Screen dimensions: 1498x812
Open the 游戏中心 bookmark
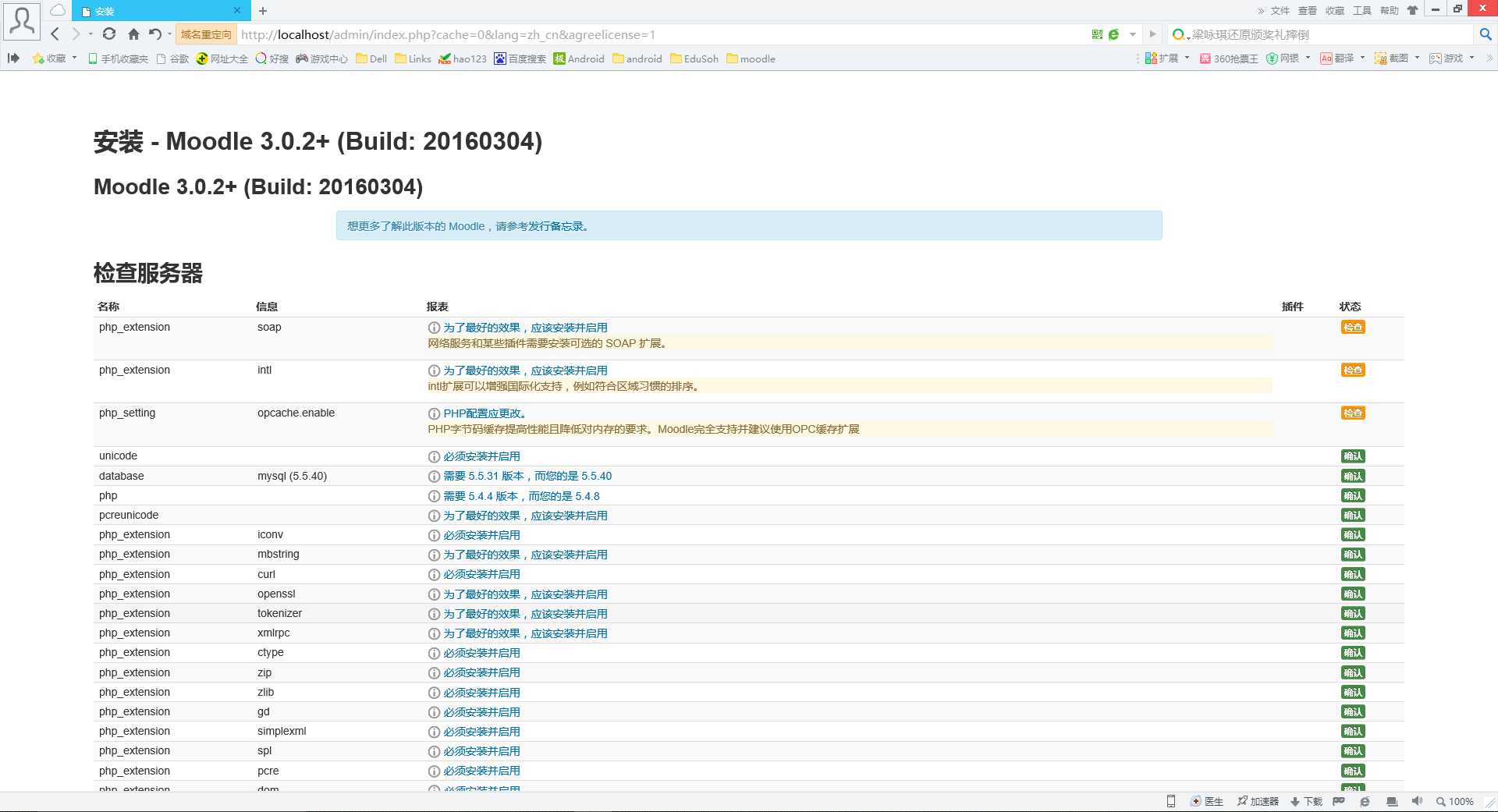[321, 59]
